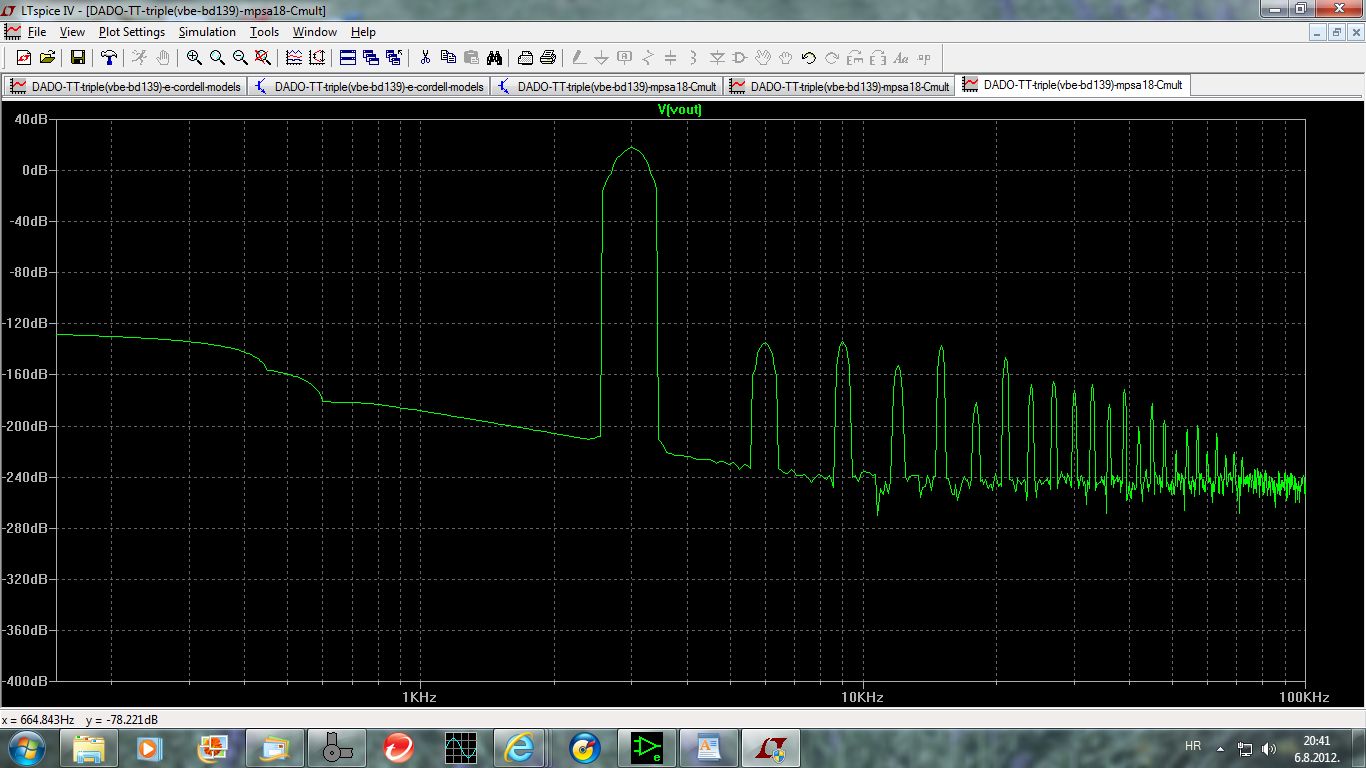Open Windows Explorer from taskbar

pyautogui.click(x=90, y=747)
